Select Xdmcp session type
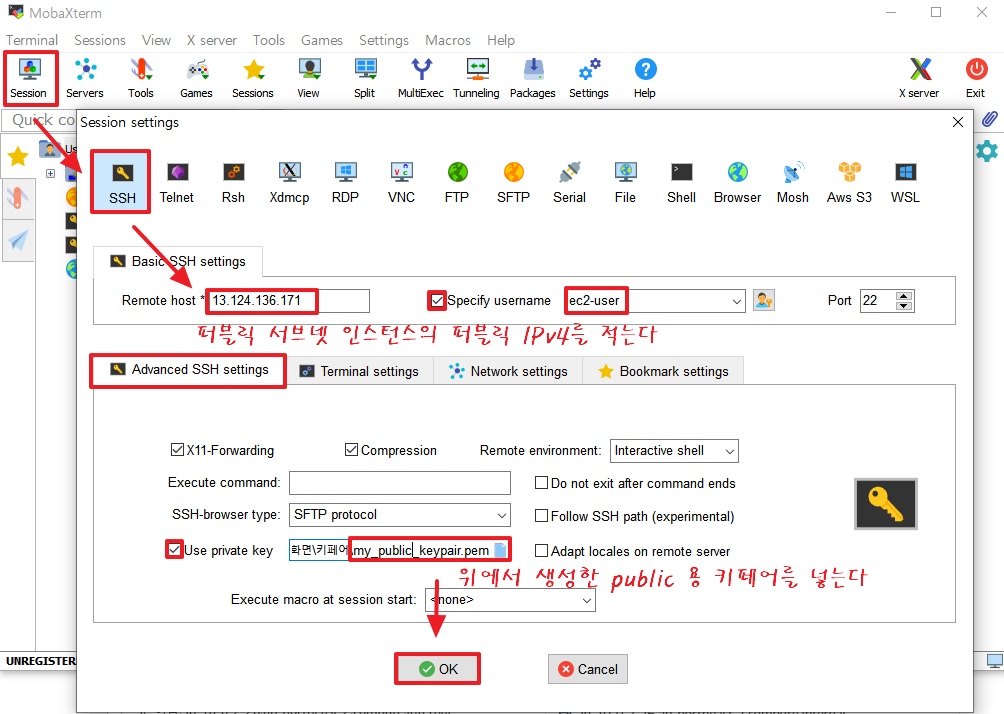Screen dimensions: 1004x714 (x=289, y=183)
